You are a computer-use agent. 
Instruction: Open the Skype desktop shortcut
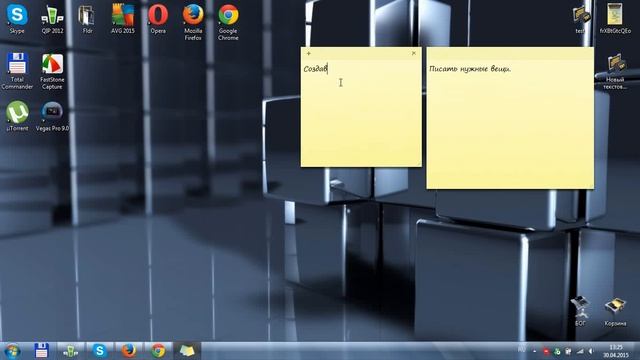(x=17, y=18)
